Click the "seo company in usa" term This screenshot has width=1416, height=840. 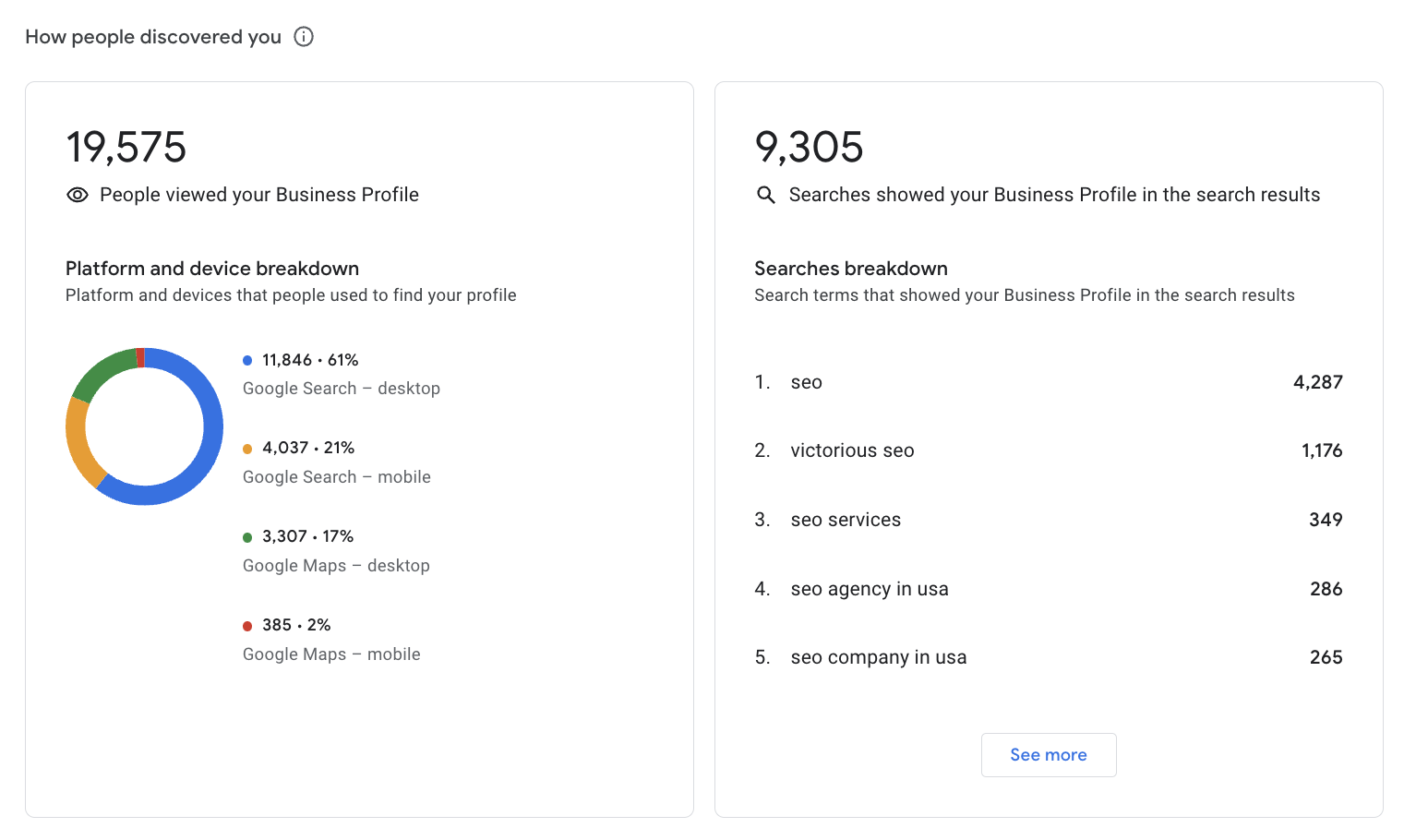879,657
